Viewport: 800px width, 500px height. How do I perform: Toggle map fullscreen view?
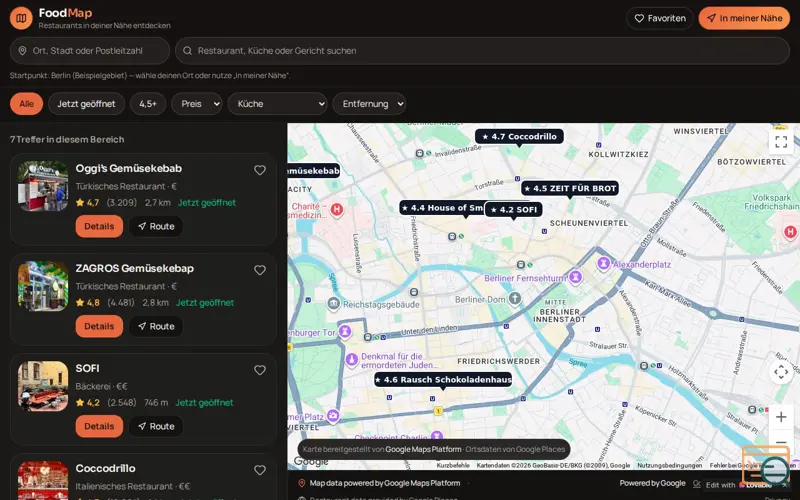point(781,141)
